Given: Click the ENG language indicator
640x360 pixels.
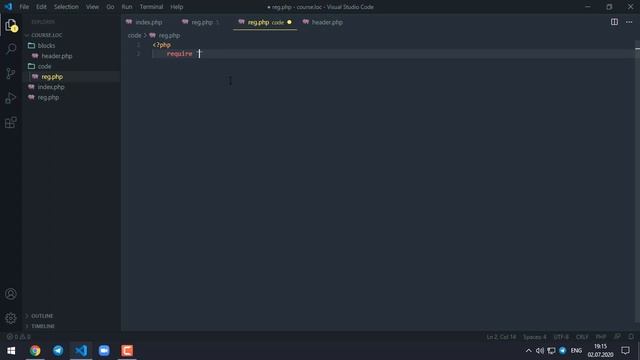Looking at the screenshot, I should click(576, 351).
